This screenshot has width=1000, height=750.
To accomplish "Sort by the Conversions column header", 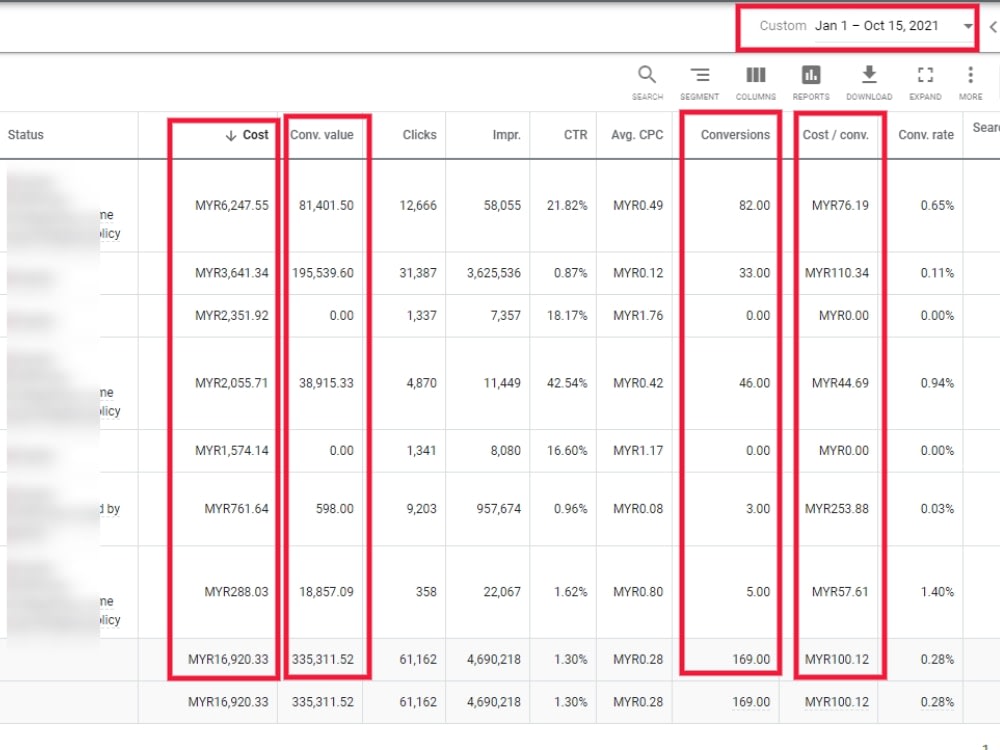I will (735, 135).
